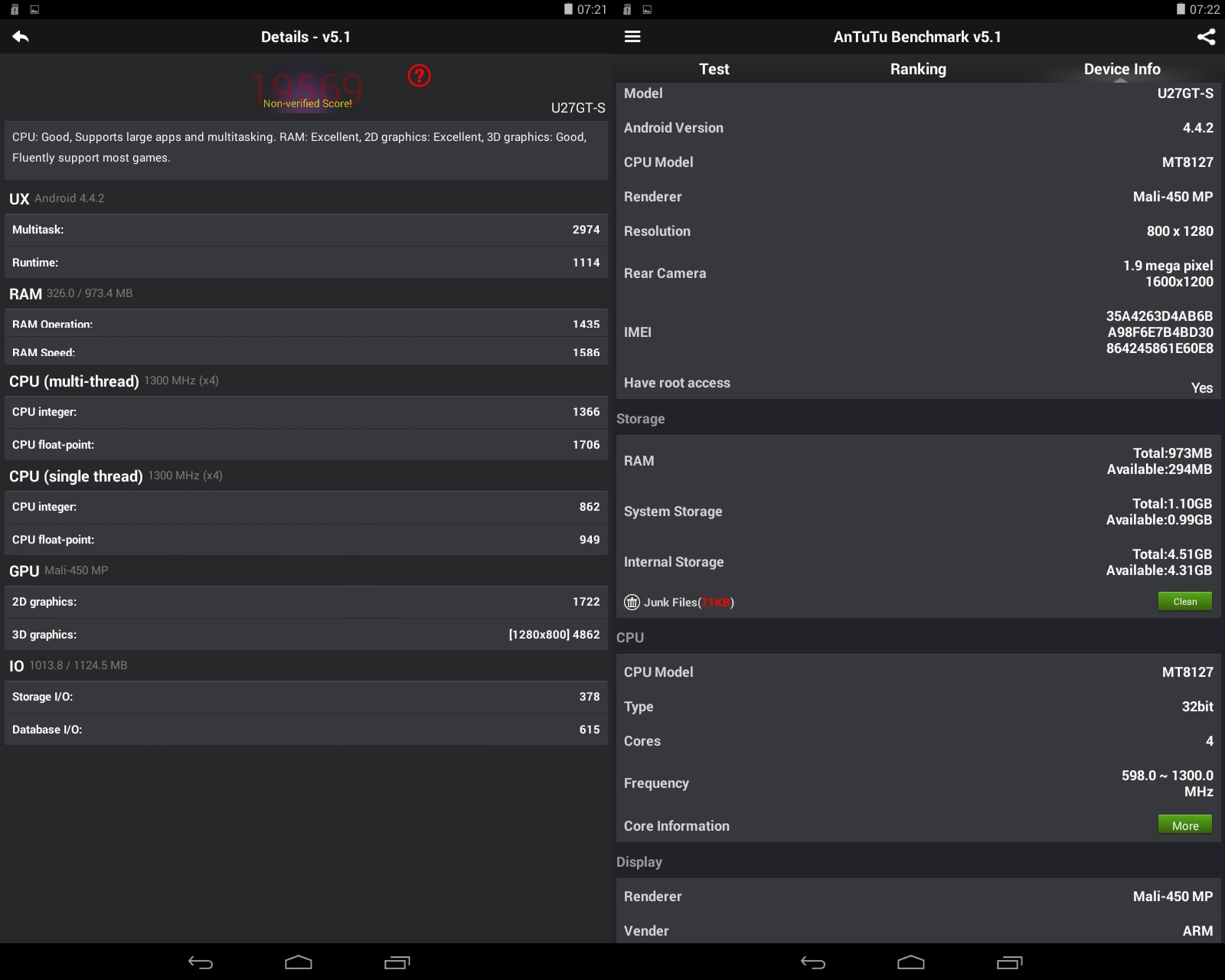Screen dimensions: 1225x980
Task: Tap the Rear Camera row
Action: (x=919, y=273)
